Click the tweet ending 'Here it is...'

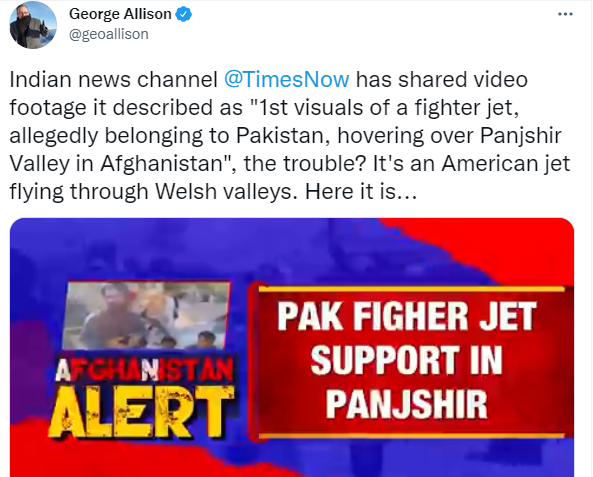pos(361,192)
